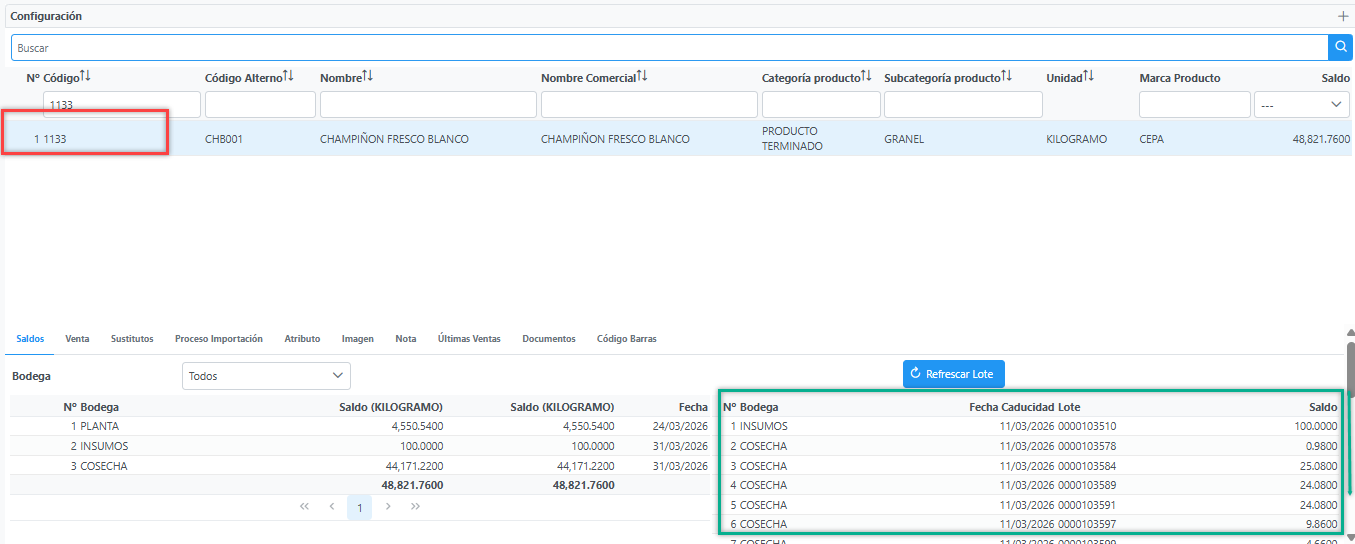
Task: Click the blue search magnifier icon
Action: point(1340,47)
